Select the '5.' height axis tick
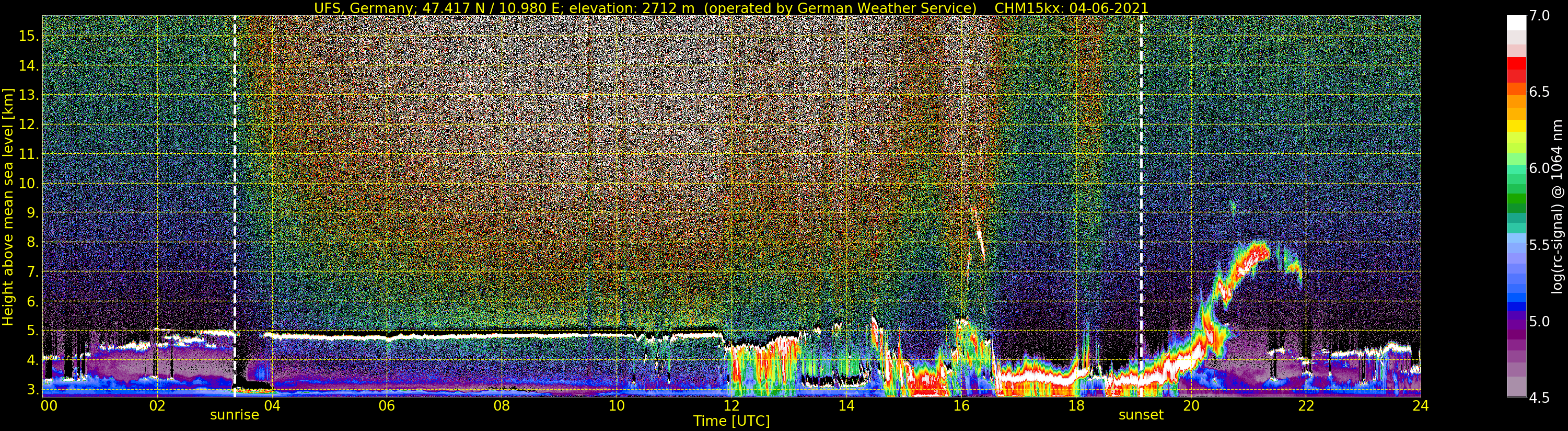Image resolution: width=1568 pixels, height=431 pixels. 32,331
